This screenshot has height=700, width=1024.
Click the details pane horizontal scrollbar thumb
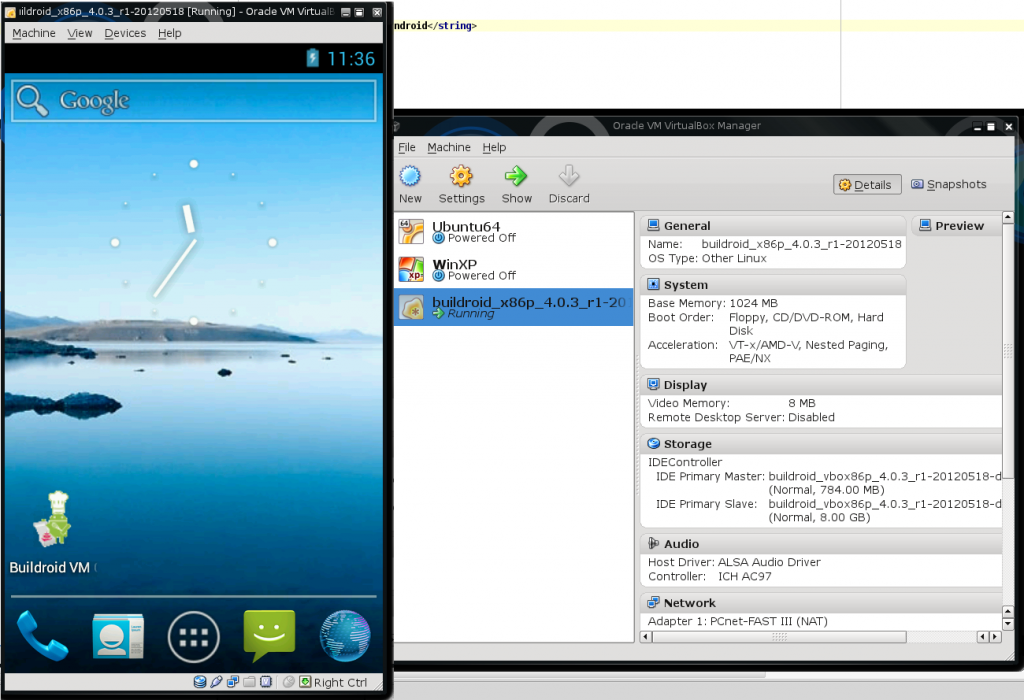[779, 636]
